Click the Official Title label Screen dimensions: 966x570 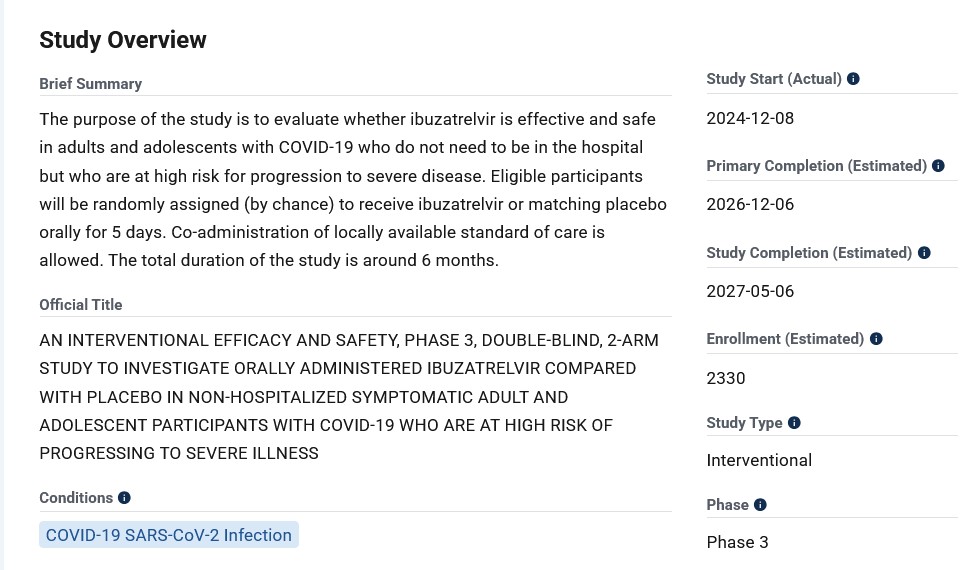[x=81, y=305]
